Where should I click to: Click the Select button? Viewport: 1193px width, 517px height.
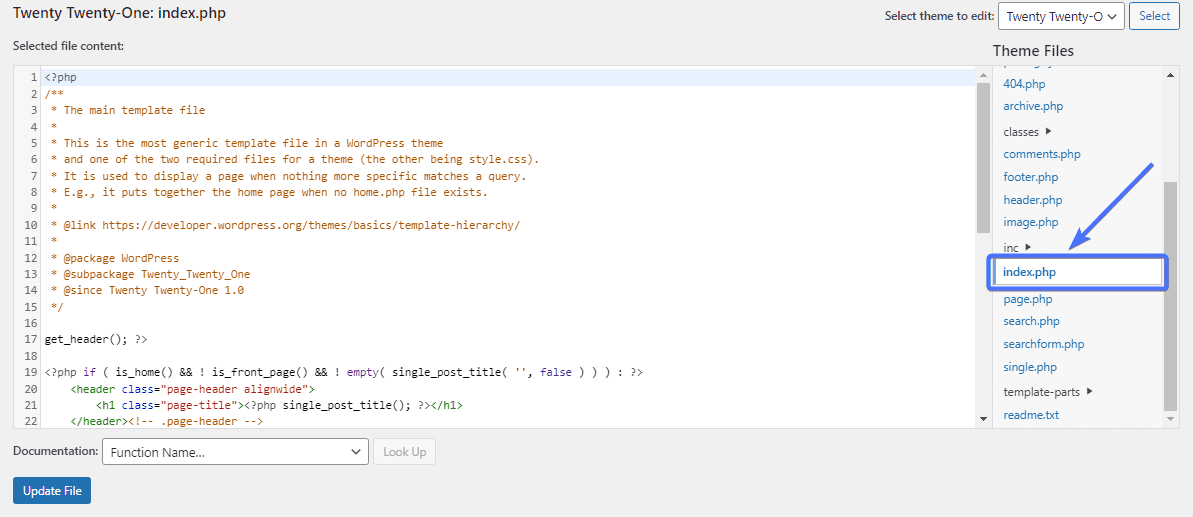coord(1154,16)
